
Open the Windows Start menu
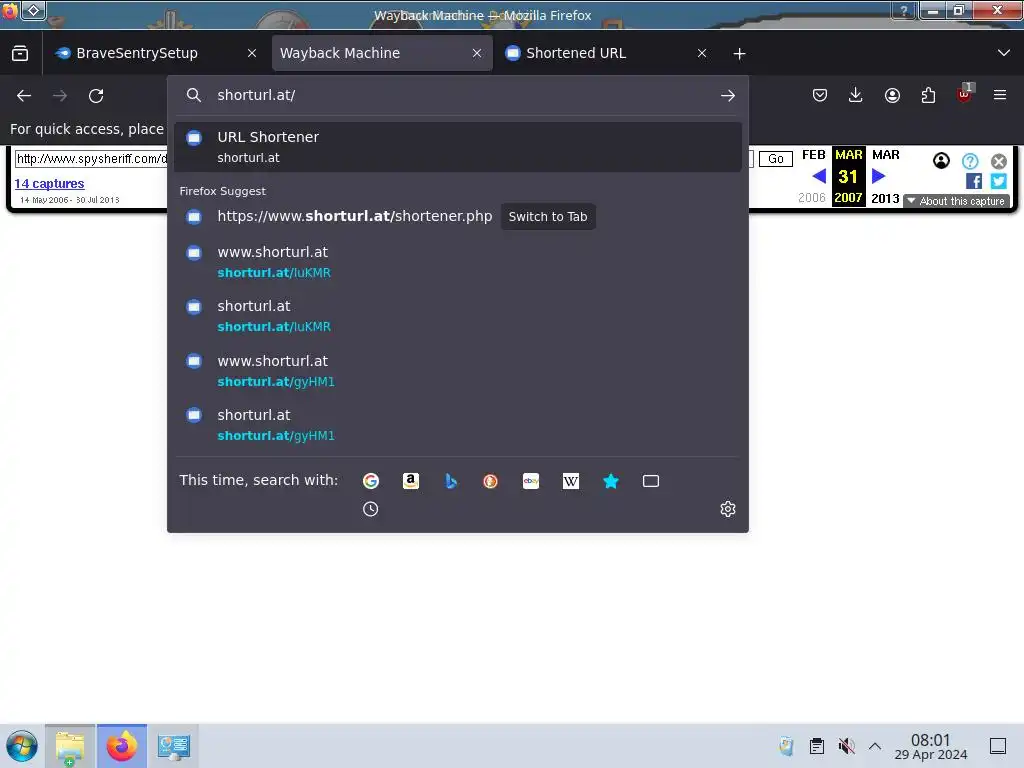(x=22, y=746)
